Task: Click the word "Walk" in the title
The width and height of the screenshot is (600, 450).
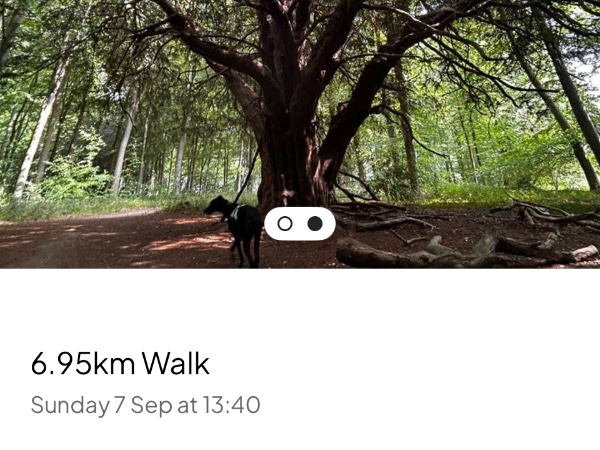Action: point(176,363)
